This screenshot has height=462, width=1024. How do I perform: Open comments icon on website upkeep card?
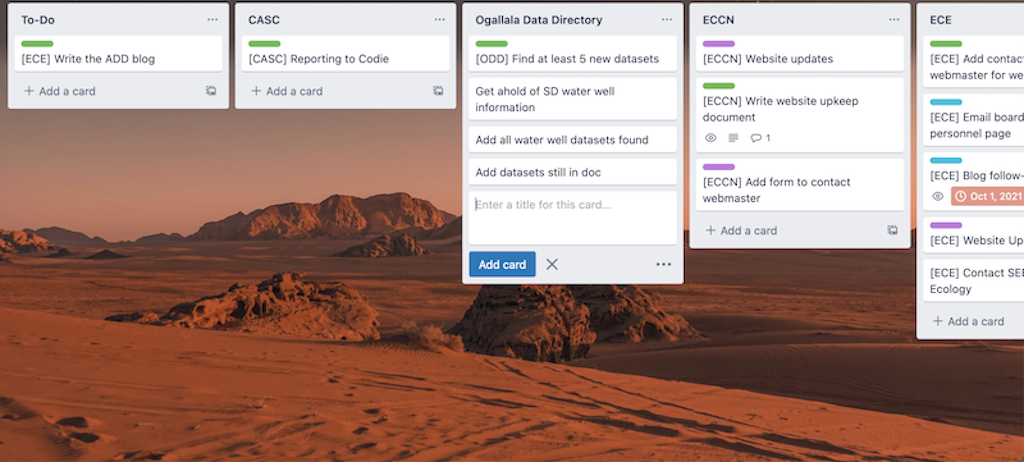(x=760, y=138)
